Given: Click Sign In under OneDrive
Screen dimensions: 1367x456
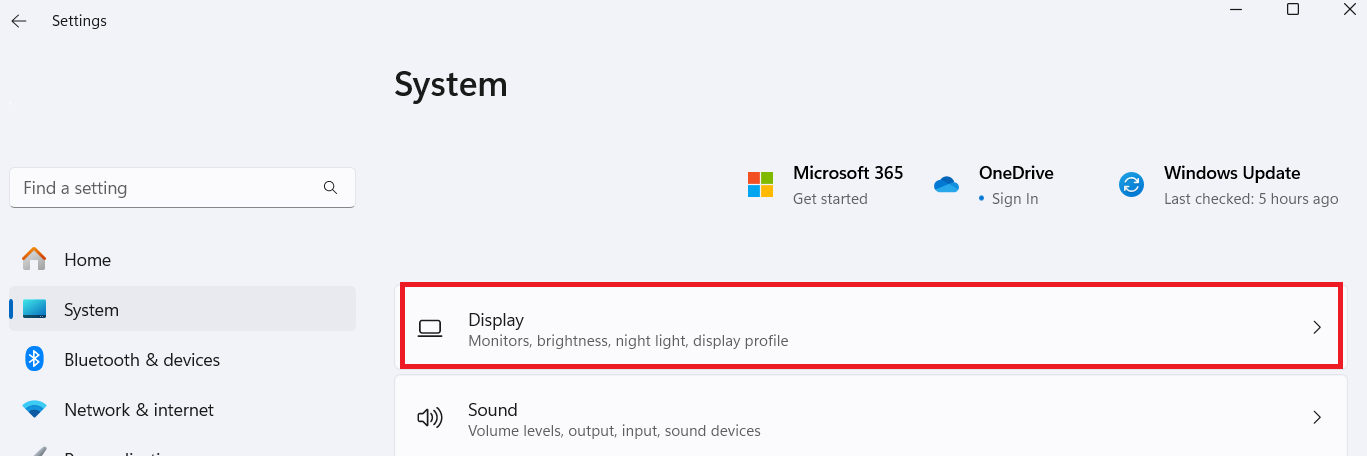Looking at the screenshot, I should click(1014, 199).
